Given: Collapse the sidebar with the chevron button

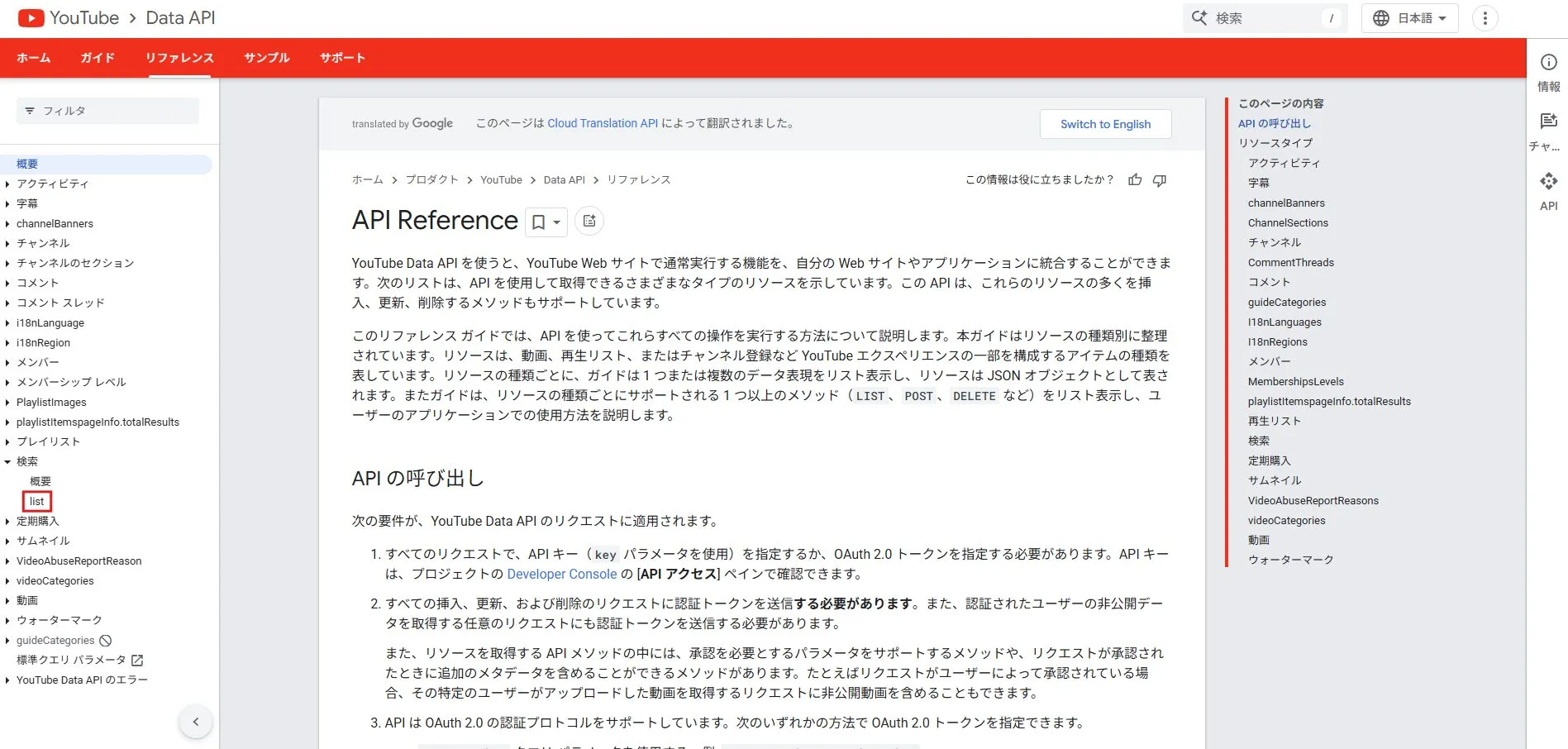Looking at the screenshot, I should coord(196,722).
